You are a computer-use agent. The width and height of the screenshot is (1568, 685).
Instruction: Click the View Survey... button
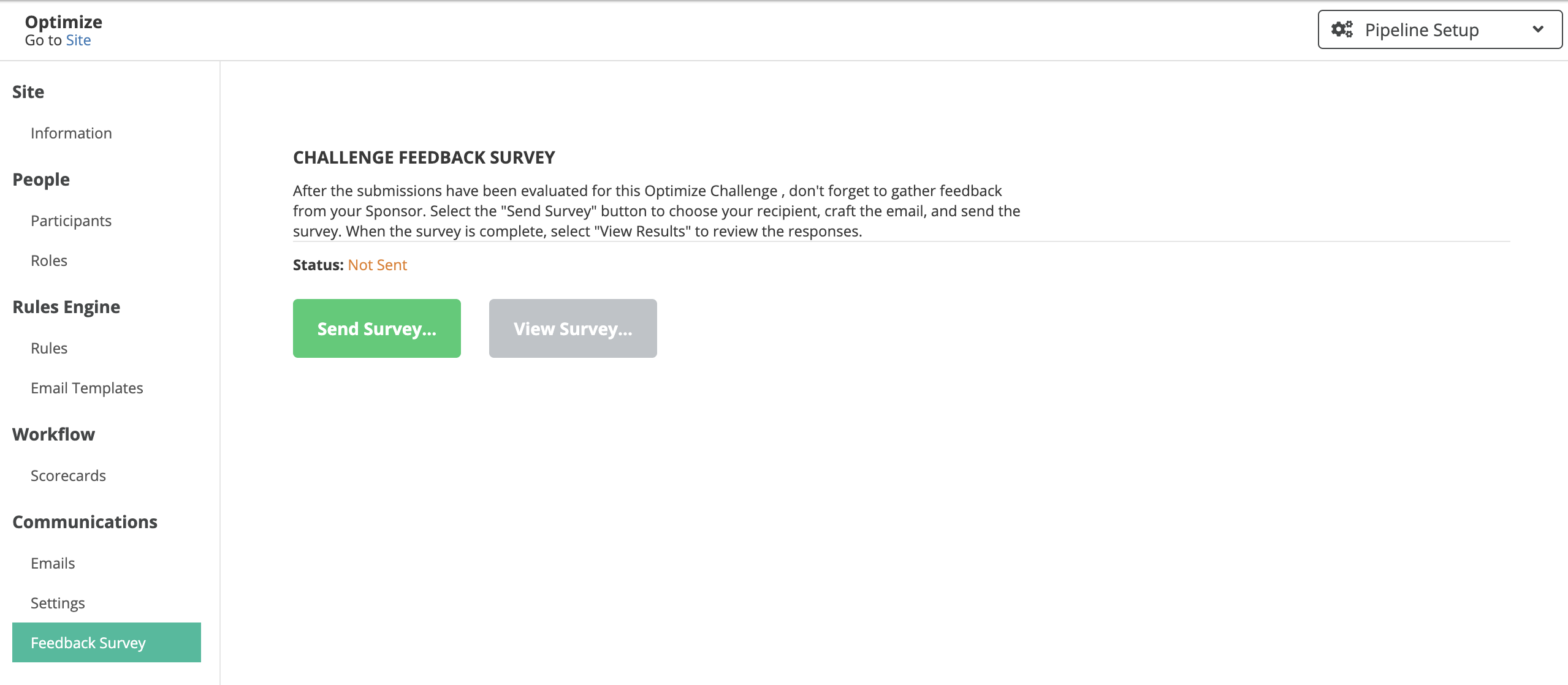click(573, 328)
